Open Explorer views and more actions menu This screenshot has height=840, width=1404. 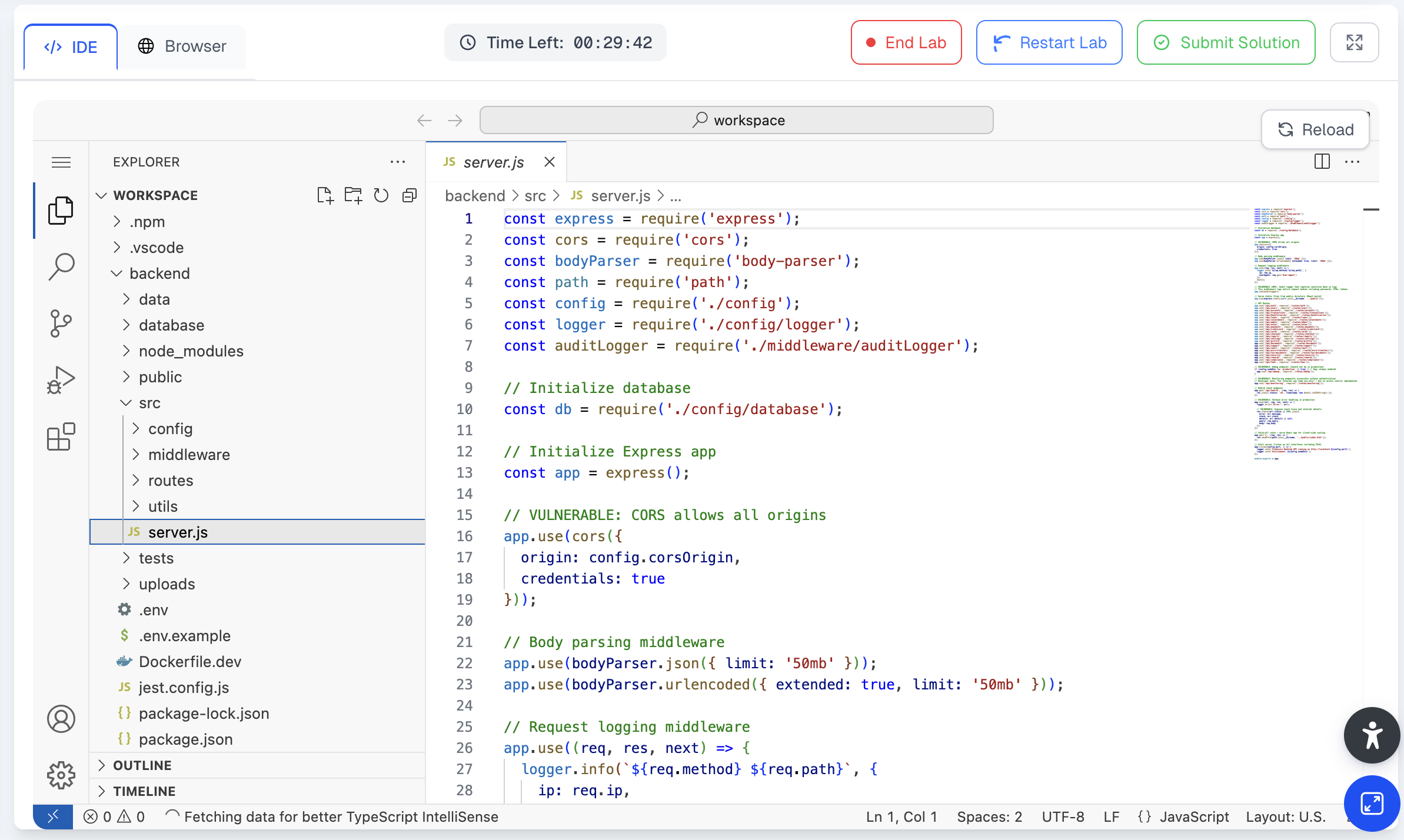click(398, 162)
